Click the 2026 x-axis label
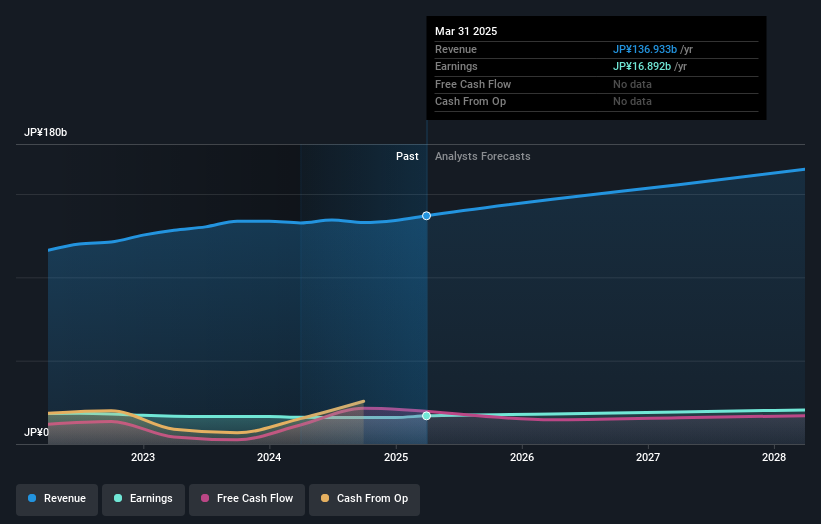821x524 pixels. click(522, 457)
